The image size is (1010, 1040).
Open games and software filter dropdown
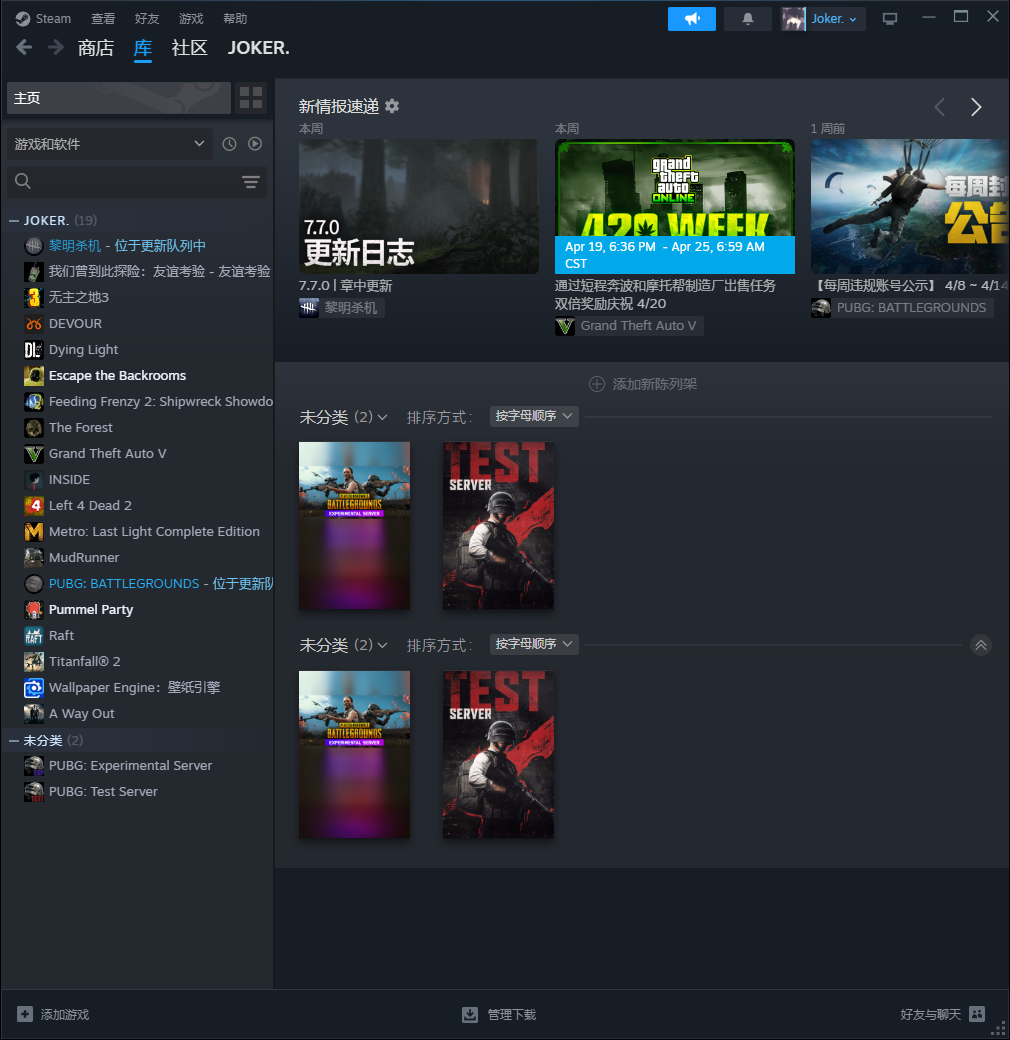click(x=110, y=144)
